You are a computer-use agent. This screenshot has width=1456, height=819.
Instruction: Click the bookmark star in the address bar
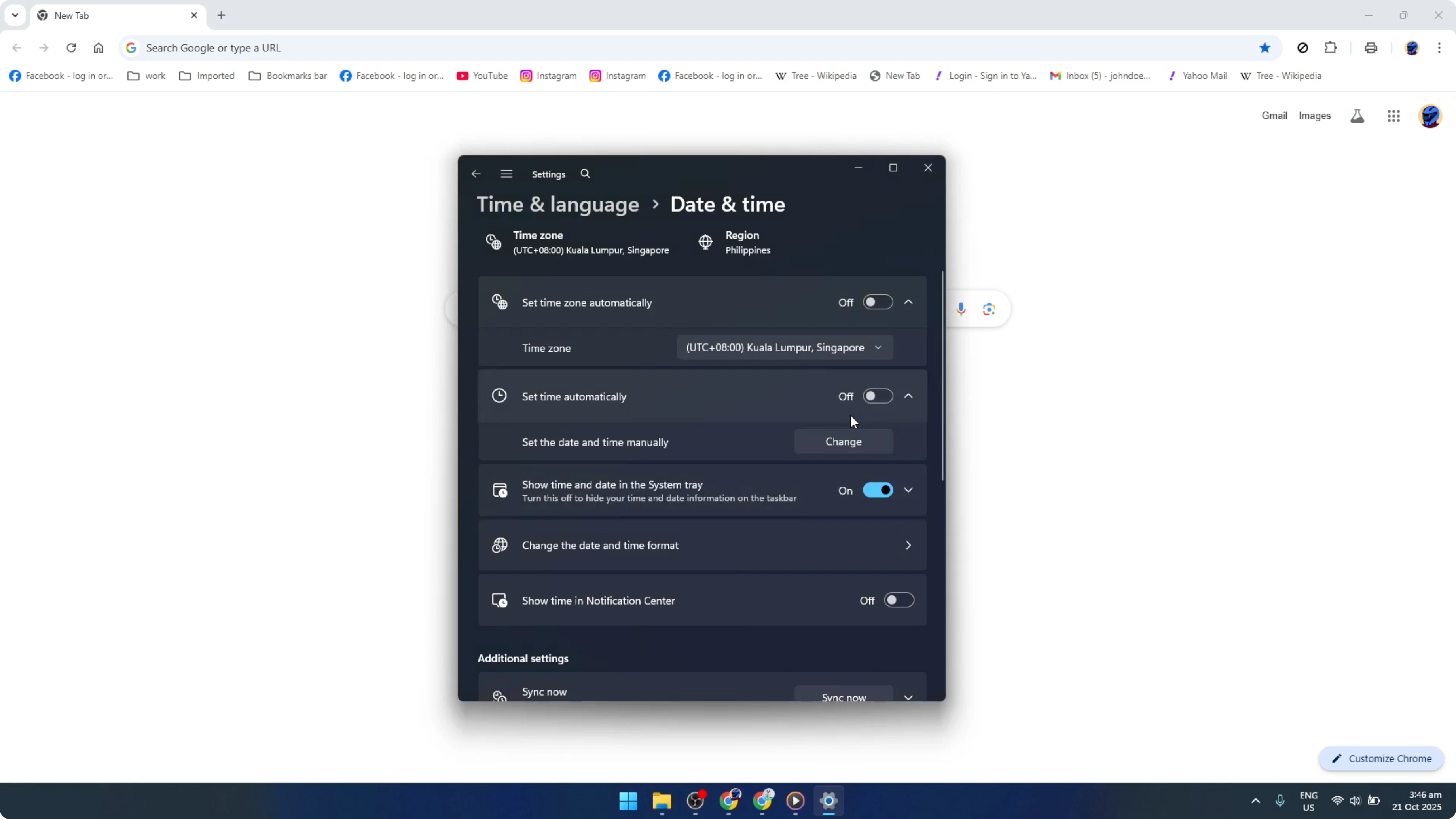pos(1265,47)
